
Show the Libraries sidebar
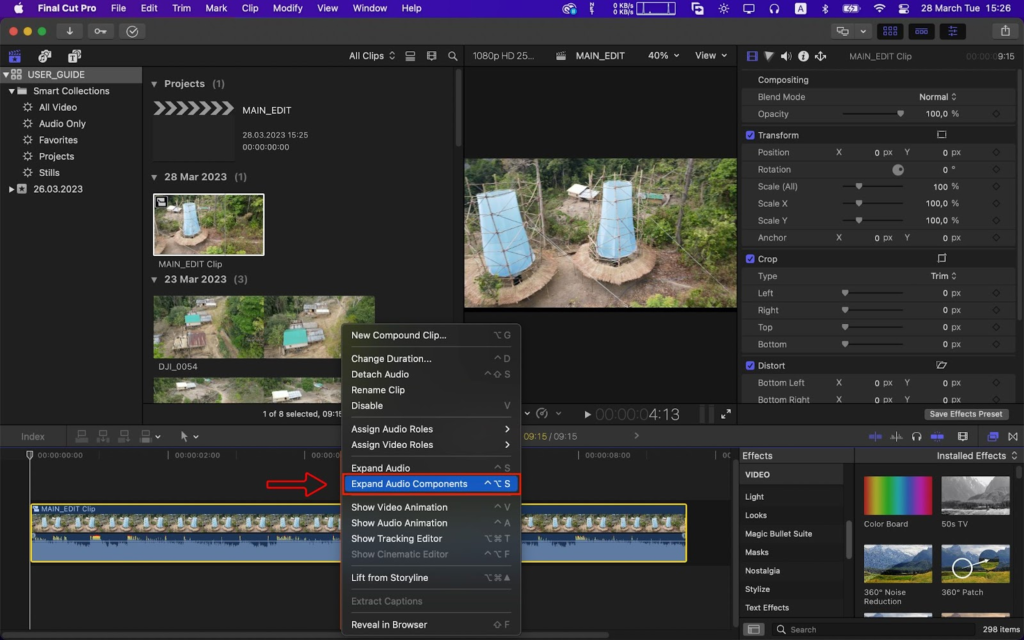click(14, 56)
